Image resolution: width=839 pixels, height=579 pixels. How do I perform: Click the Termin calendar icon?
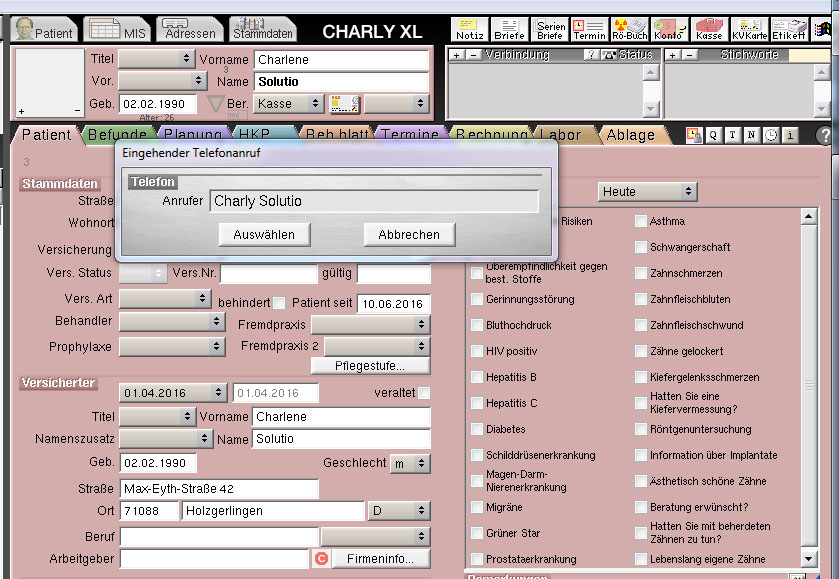tap(589, 29)
